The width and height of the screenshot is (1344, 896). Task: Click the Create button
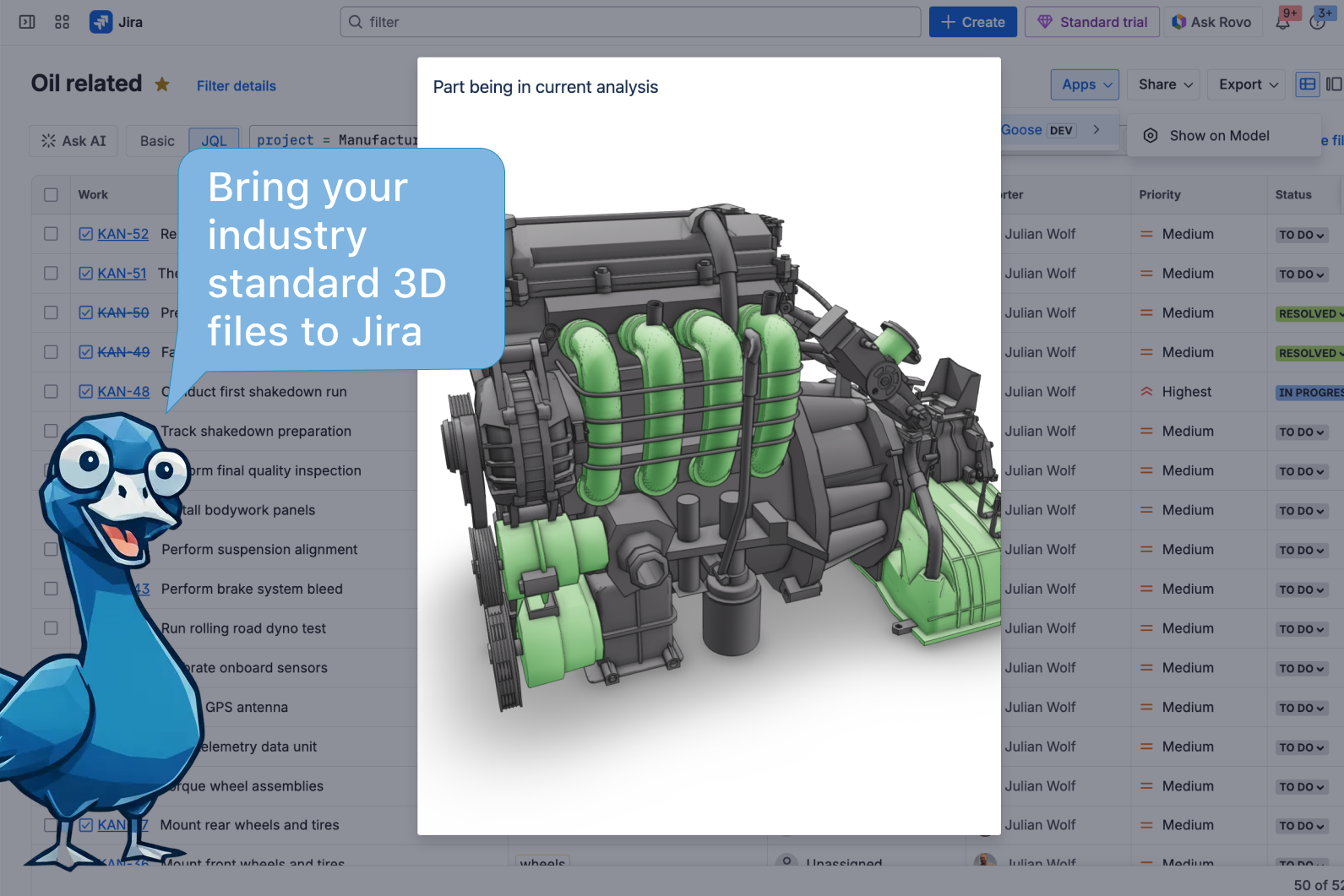[972, 22]
